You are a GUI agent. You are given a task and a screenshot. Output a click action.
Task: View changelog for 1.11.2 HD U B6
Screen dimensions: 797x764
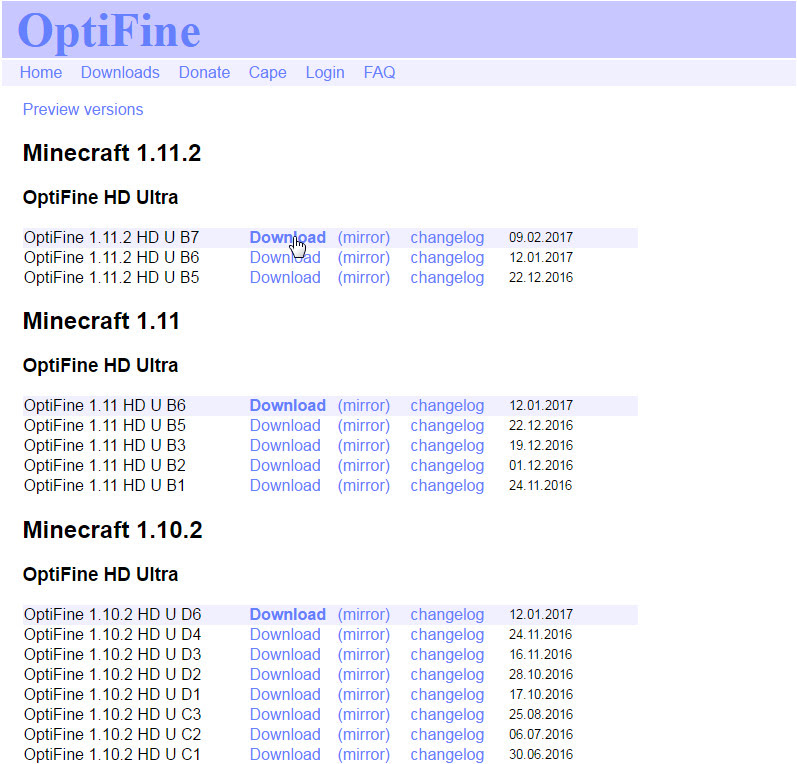point(447,257)
